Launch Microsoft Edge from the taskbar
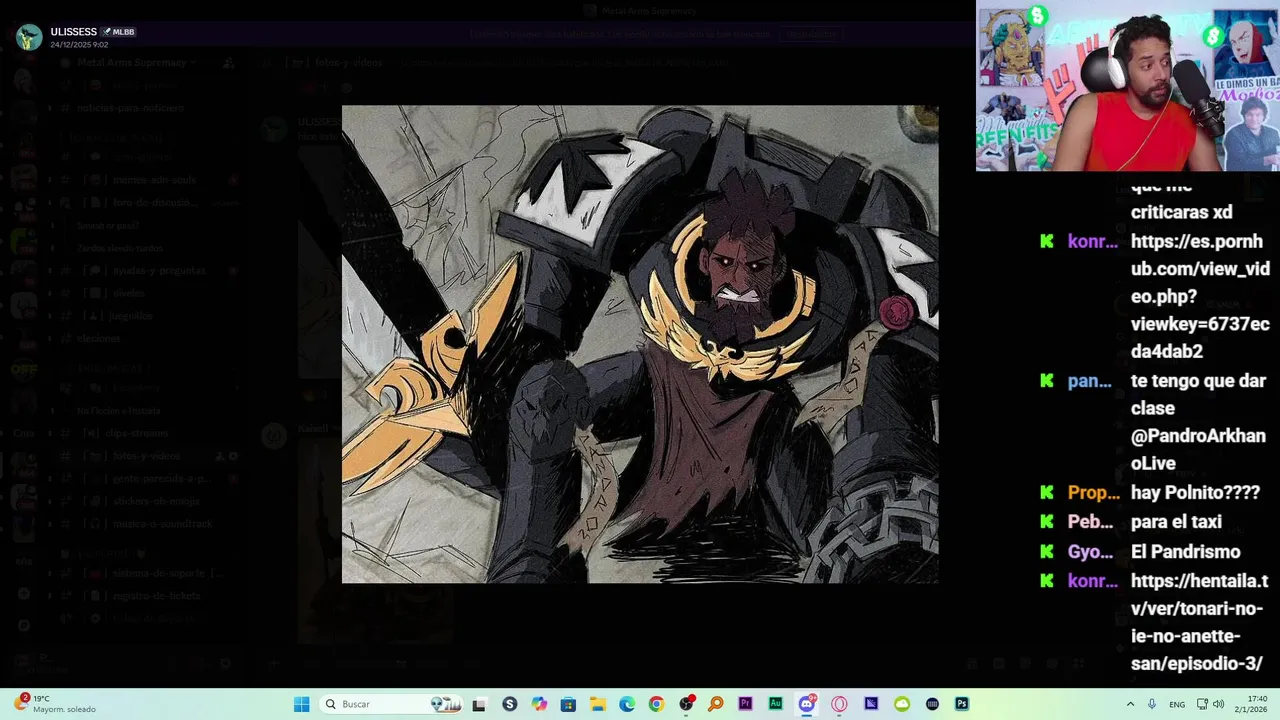 coord(626,704)
